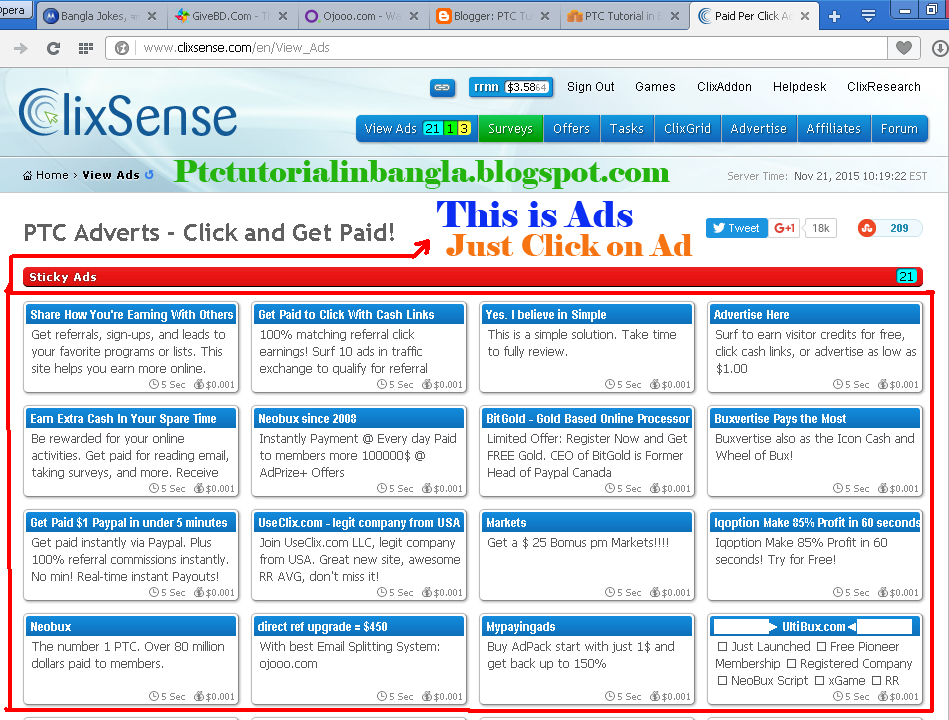Open the Opera menu button
Image resolution: width=949 pixels, height=720 pixels.
pos(15,10)
